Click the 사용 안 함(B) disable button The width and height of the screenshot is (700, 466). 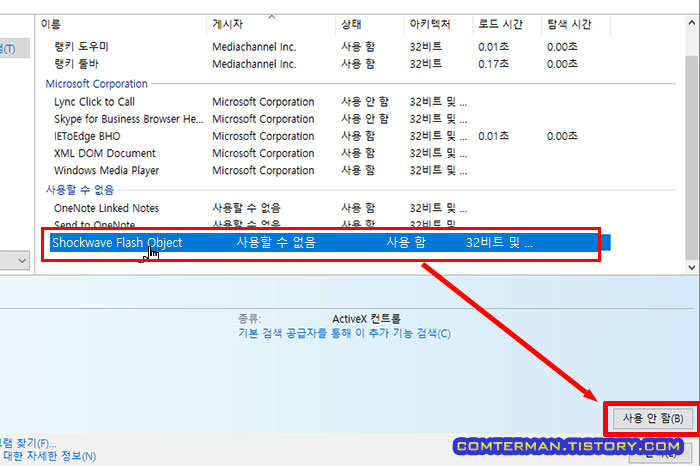click(652, 419)
